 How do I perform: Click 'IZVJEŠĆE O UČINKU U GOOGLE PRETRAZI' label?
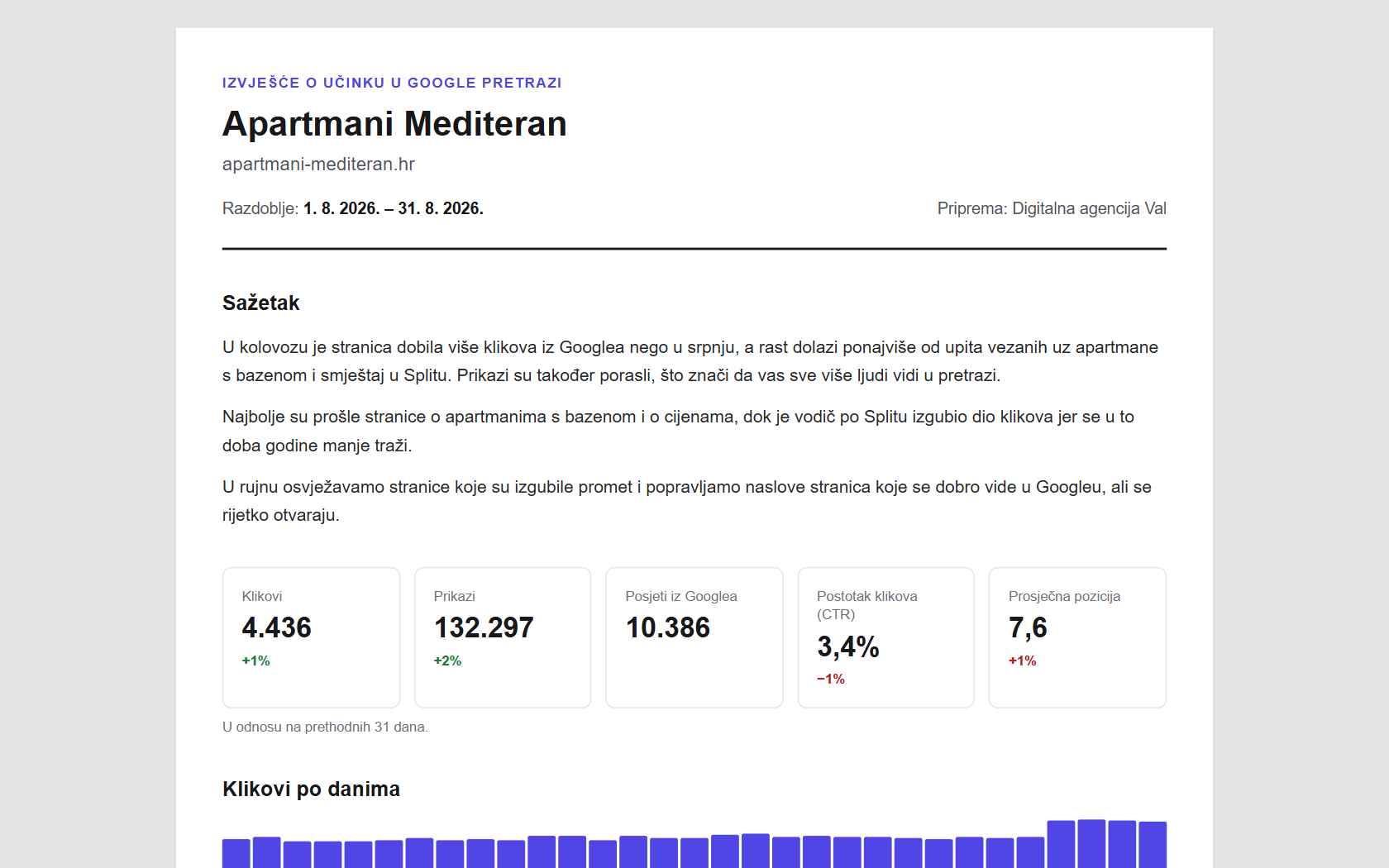click(392, 83)
